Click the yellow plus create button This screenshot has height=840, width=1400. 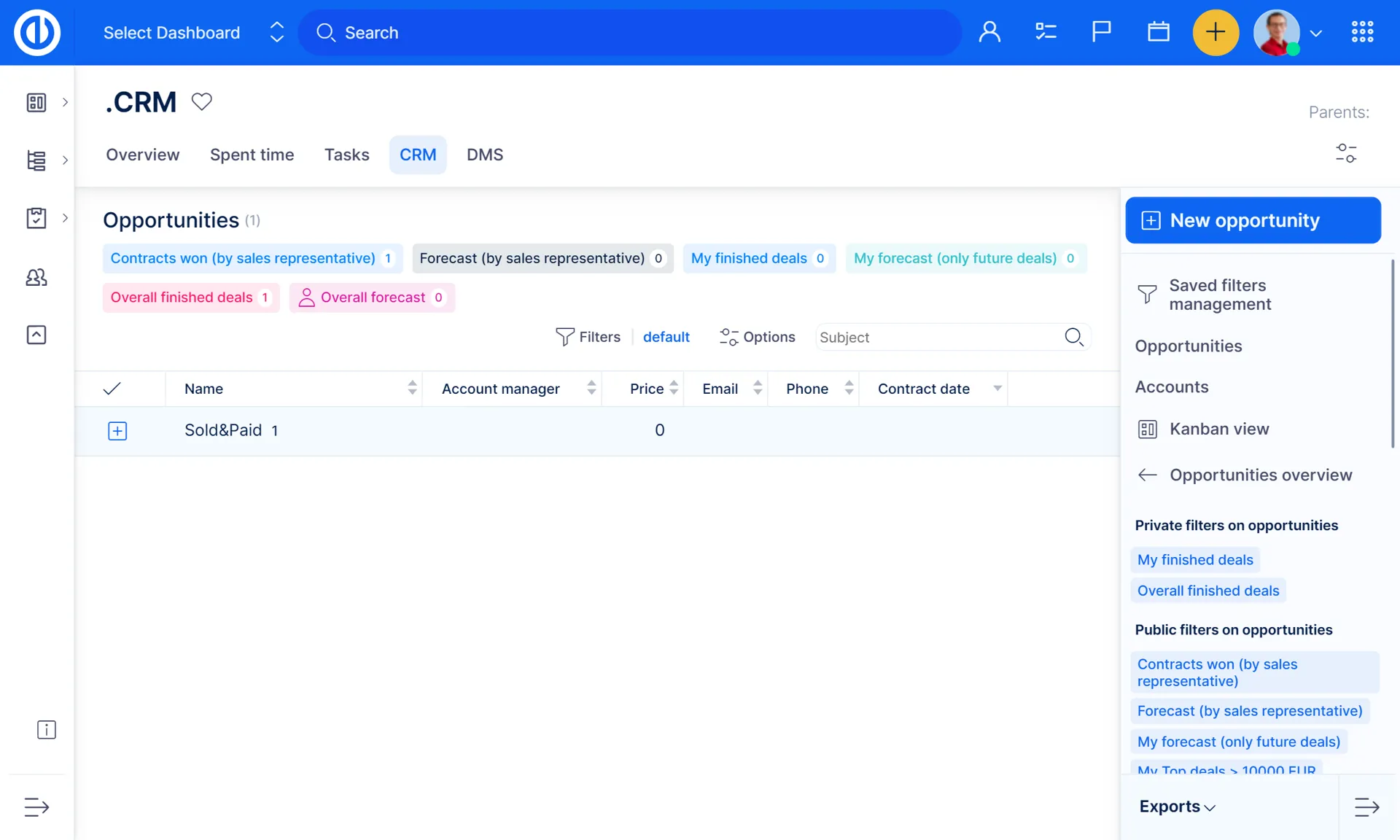pos(1215,32)
